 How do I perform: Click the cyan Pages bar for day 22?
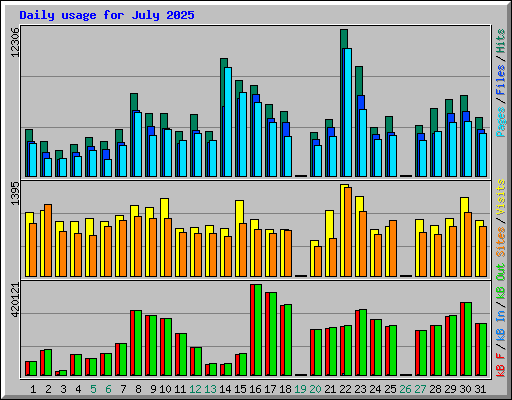pos(348,112)
